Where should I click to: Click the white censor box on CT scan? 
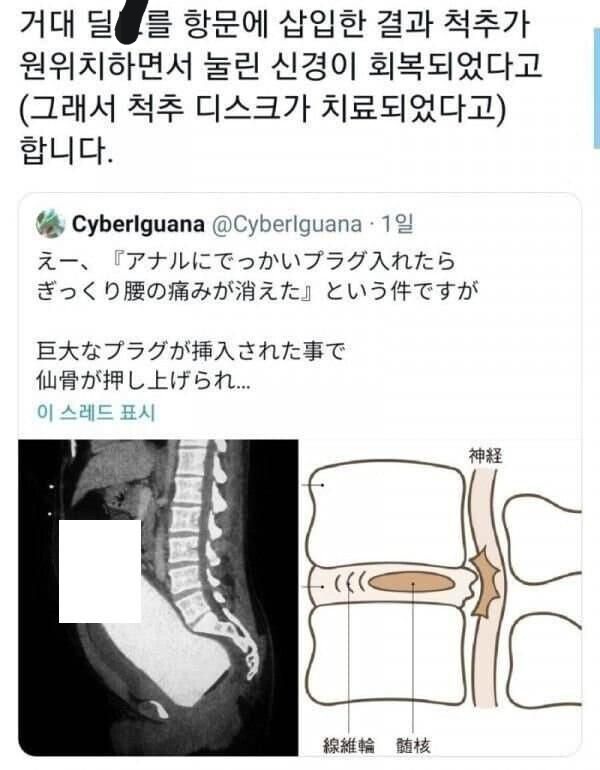tap(100, 571)
